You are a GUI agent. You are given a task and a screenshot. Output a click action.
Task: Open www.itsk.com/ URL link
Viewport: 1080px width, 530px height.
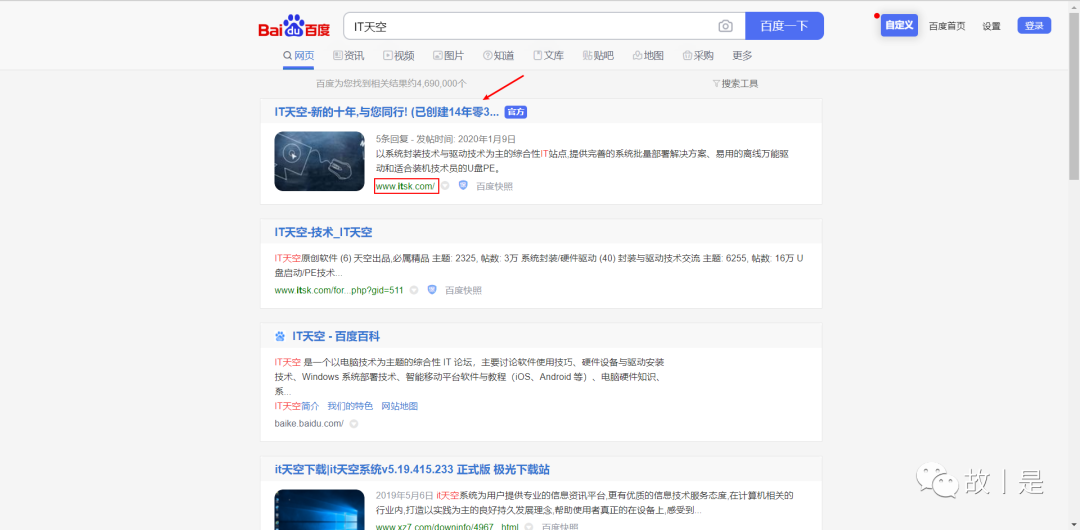tap(406, 186)
